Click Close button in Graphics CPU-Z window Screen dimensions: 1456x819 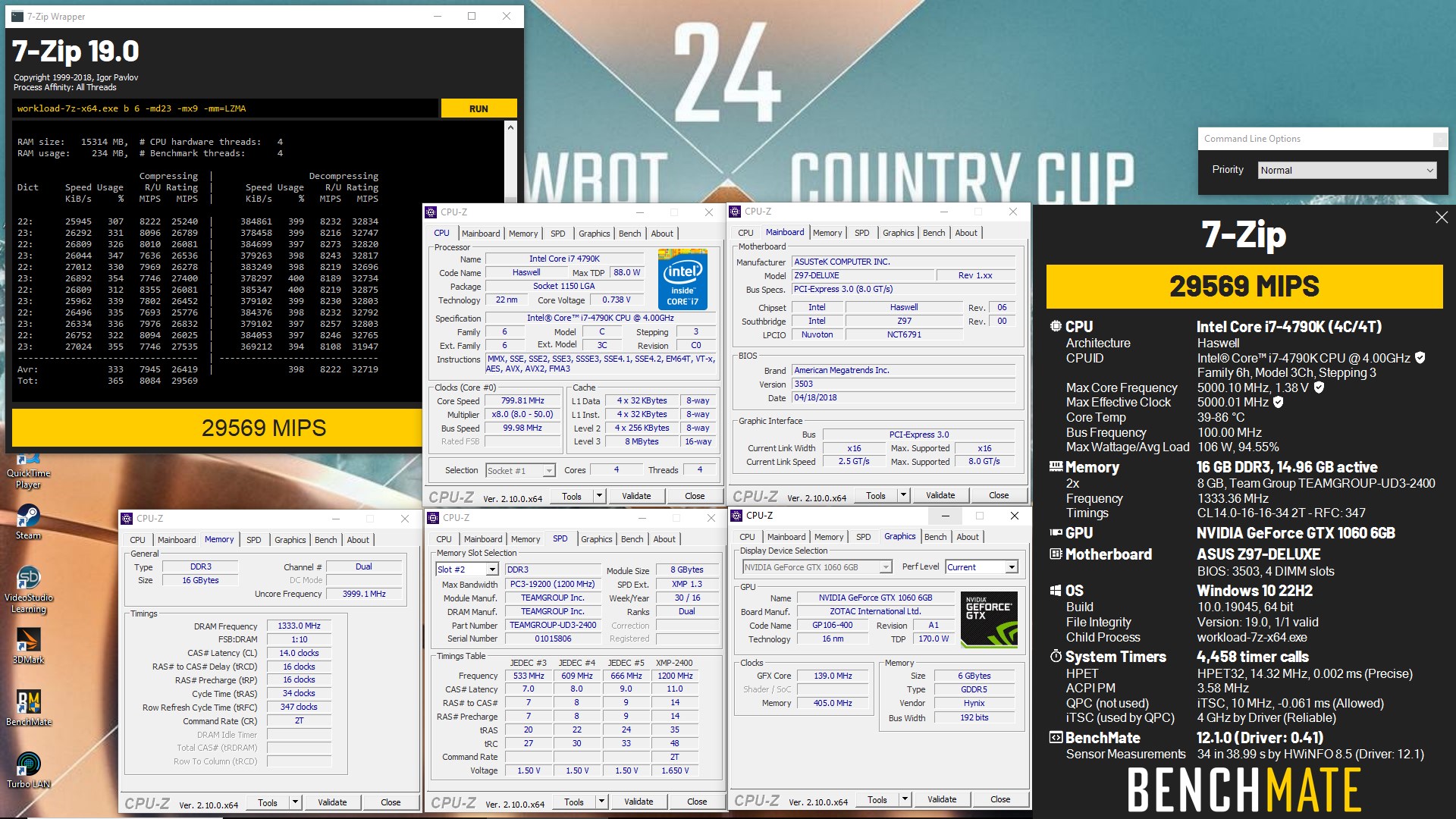click(x=1000, y=799)
